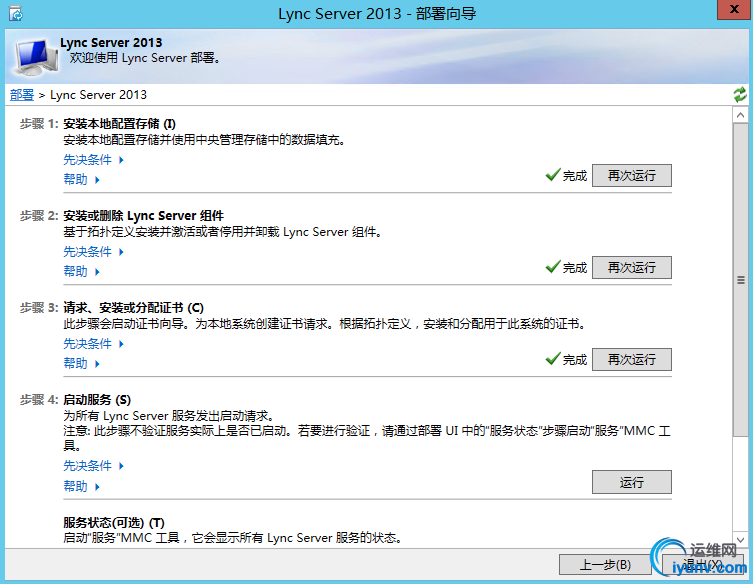
Task: Click the step 2 完成 checkmark status
Action: (x=567, y=268)
